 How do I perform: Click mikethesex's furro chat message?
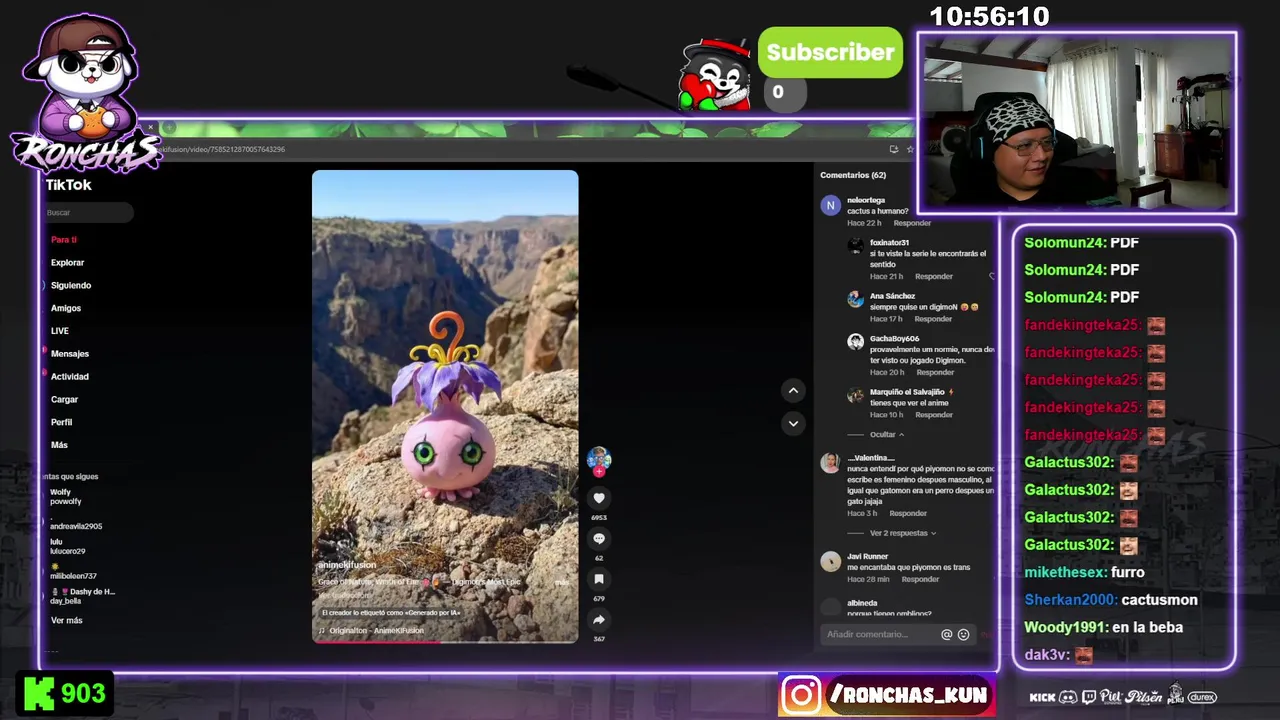point(1084,572)
